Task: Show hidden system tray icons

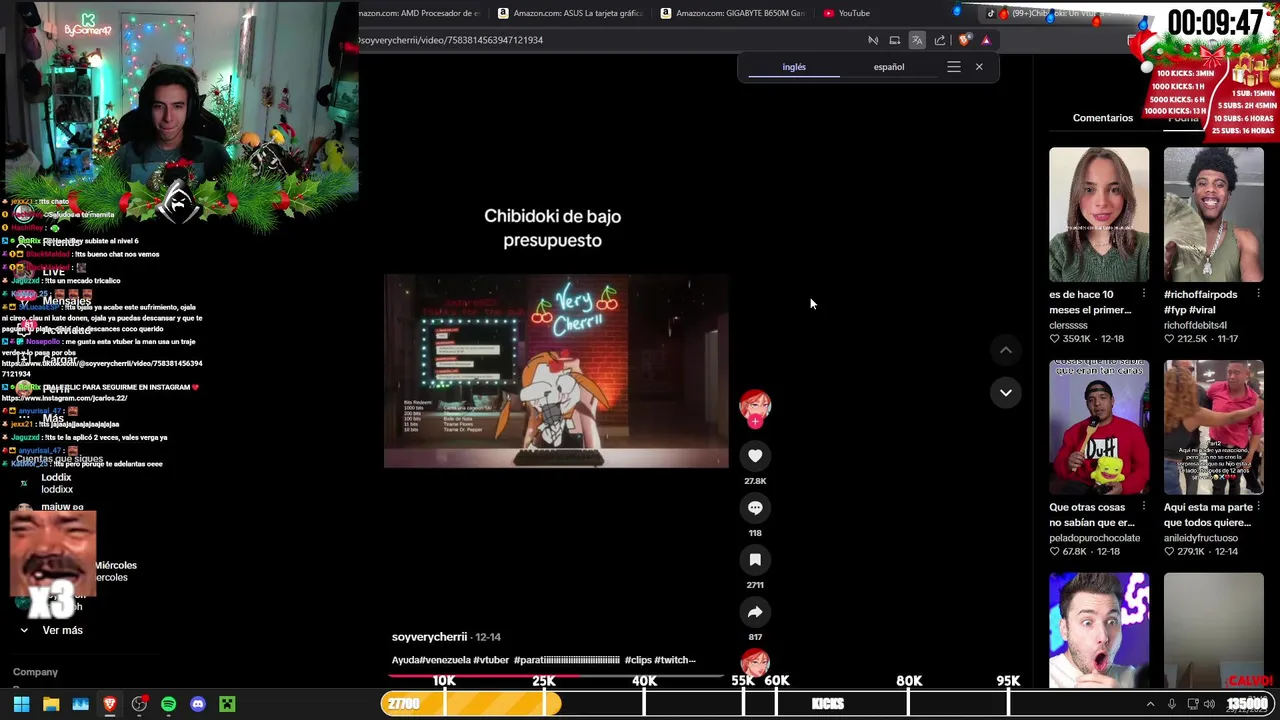Action: (1150, 704)
